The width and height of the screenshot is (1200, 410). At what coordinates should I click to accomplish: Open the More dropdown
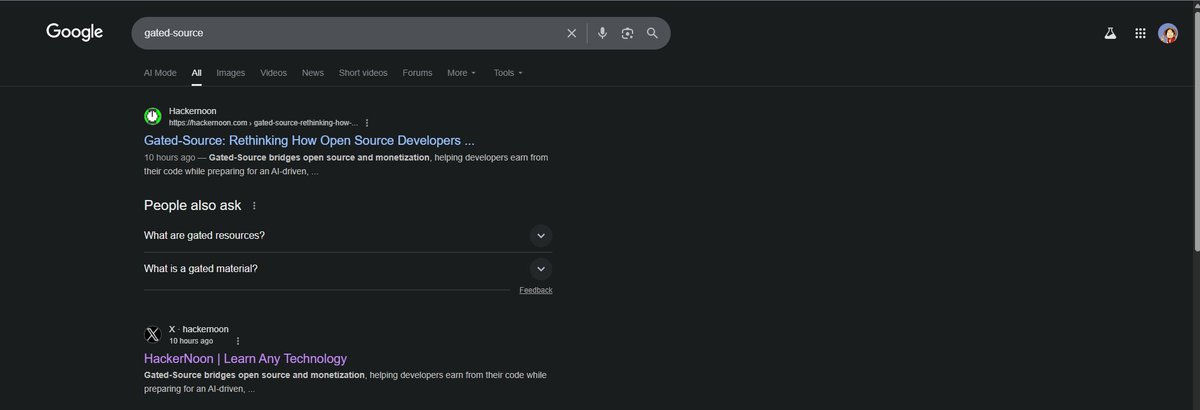461,73
